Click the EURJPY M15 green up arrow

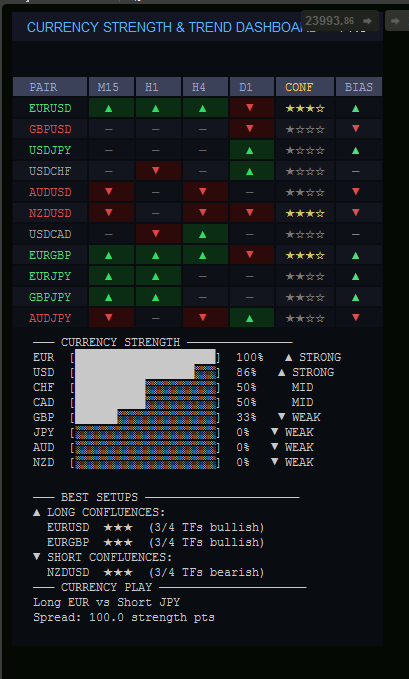click(109, 276)
